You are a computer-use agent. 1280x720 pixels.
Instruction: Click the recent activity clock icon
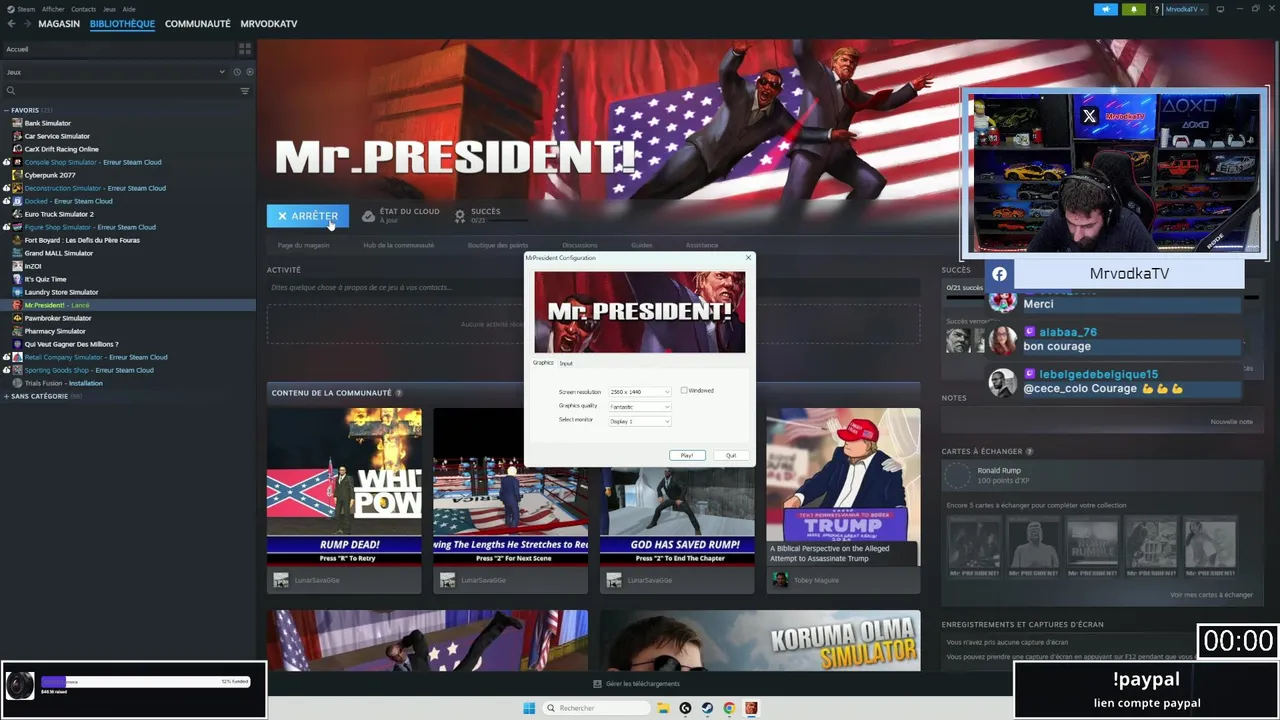pyautogui.click(x=237, y=72)
